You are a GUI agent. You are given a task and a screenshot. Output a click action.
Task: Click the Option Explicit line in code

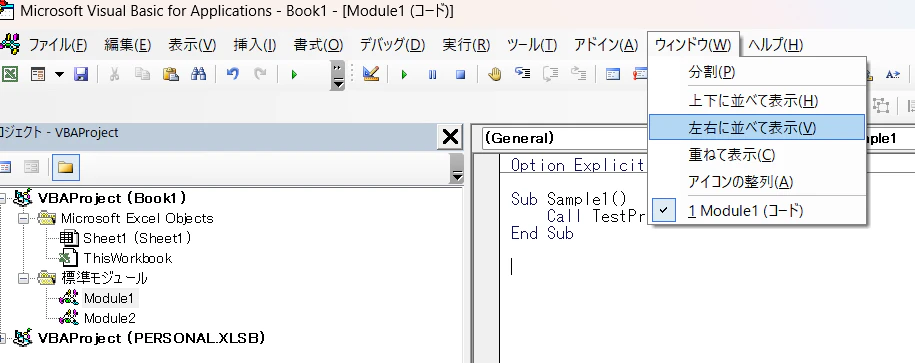click(577, 165)
